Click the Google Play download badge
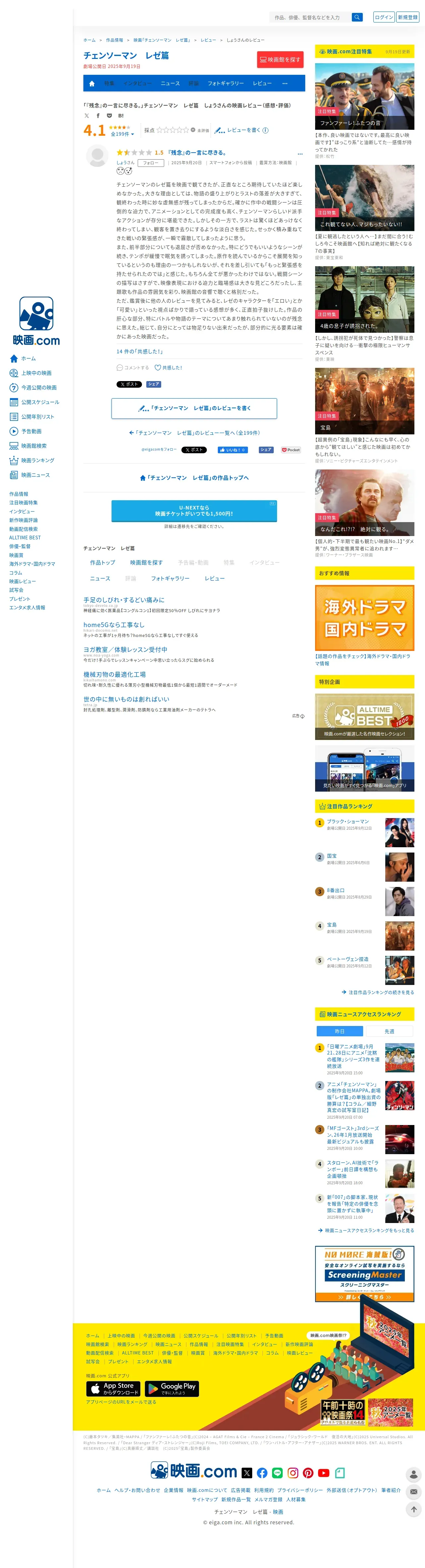Screen dimensions: 425x1568 172,1389
